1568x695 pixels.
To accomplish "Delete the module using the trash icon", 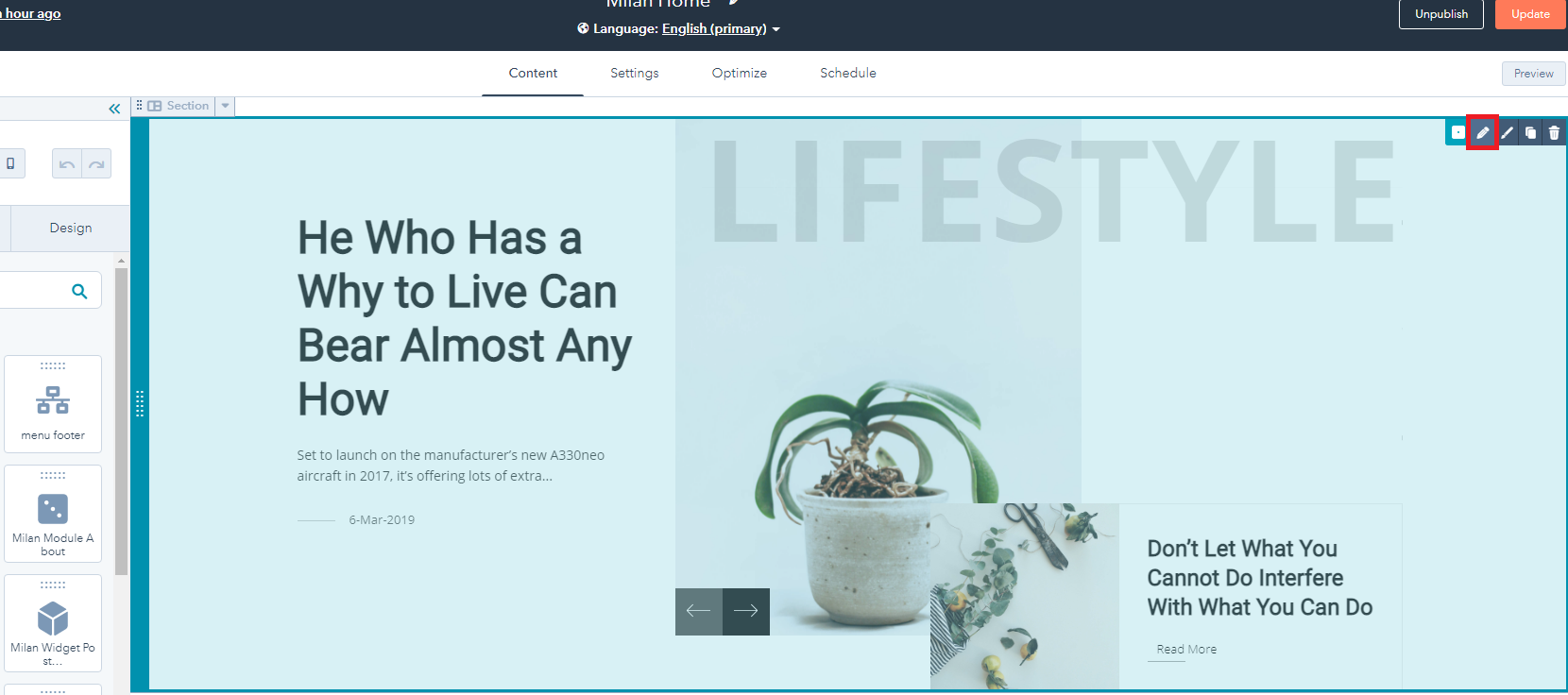I will (1554, 133).
